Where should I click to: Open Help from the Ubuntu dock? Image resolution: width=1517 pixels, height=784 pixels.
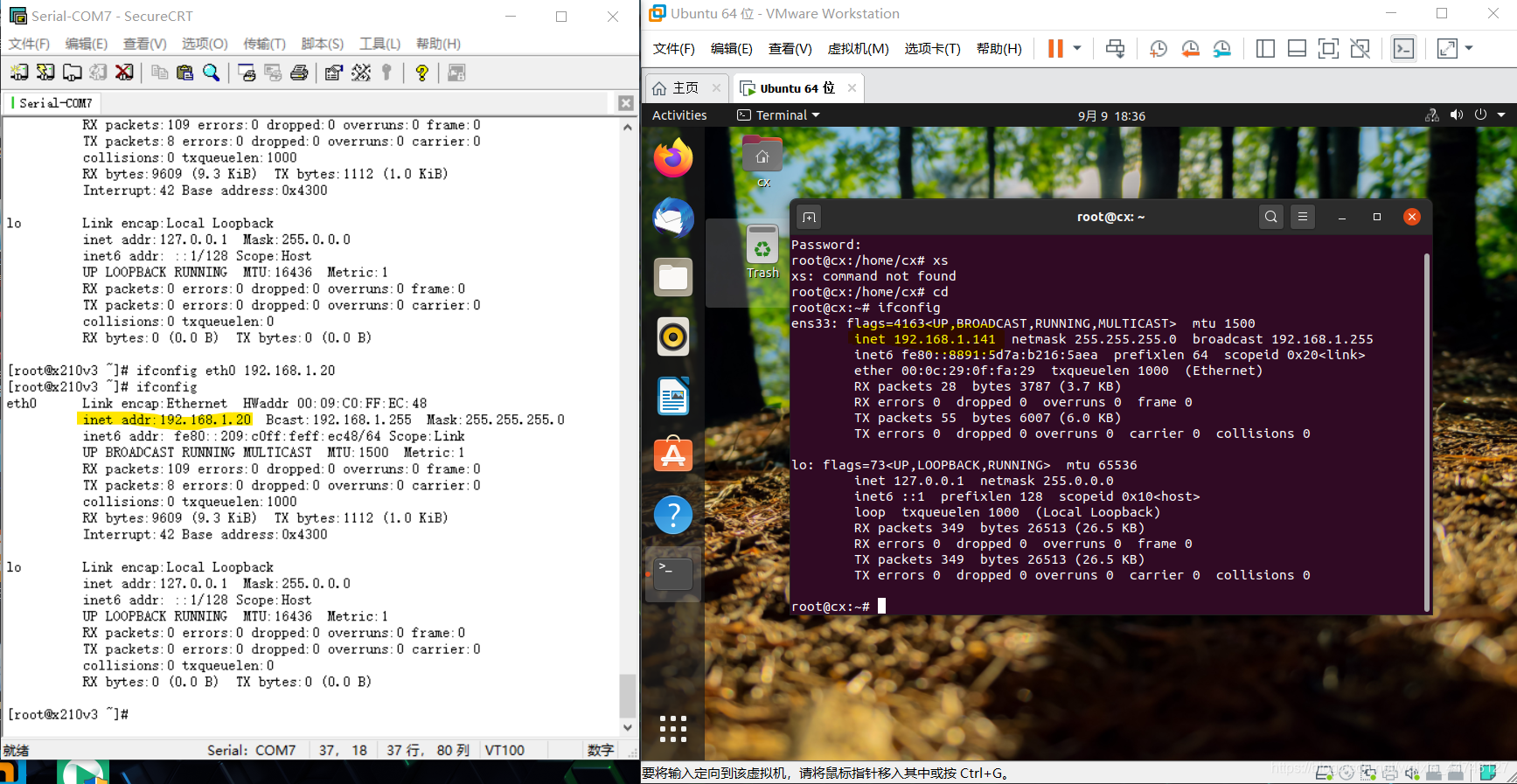point(673,515)
